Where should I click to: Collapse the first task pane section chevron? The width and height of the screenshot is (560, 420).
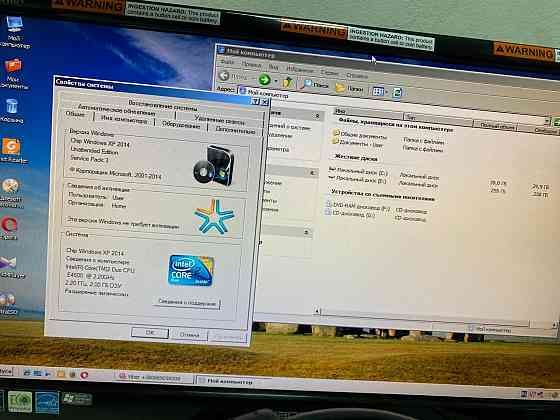click(x=317, y=116)
